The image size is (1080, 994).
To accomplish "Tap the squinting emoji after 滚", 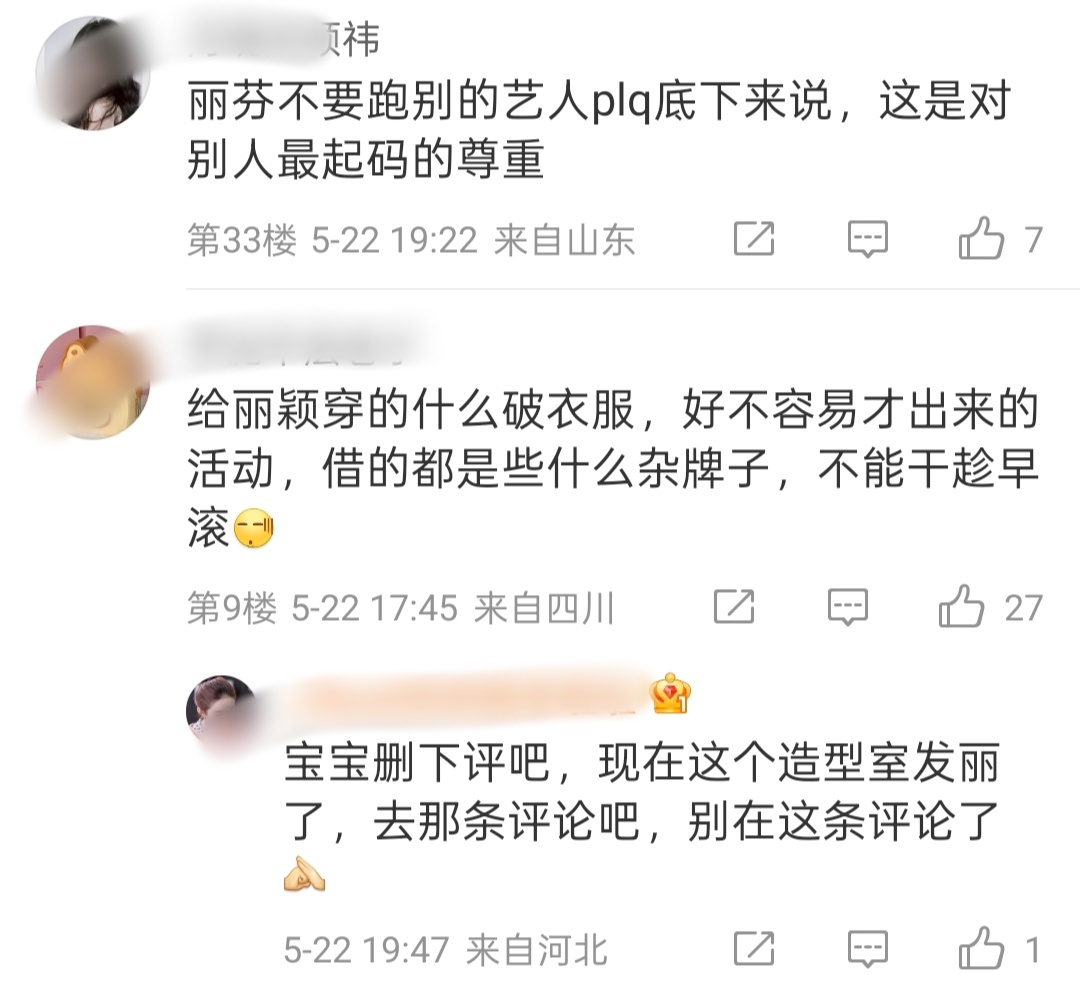I will click(254, 529).
